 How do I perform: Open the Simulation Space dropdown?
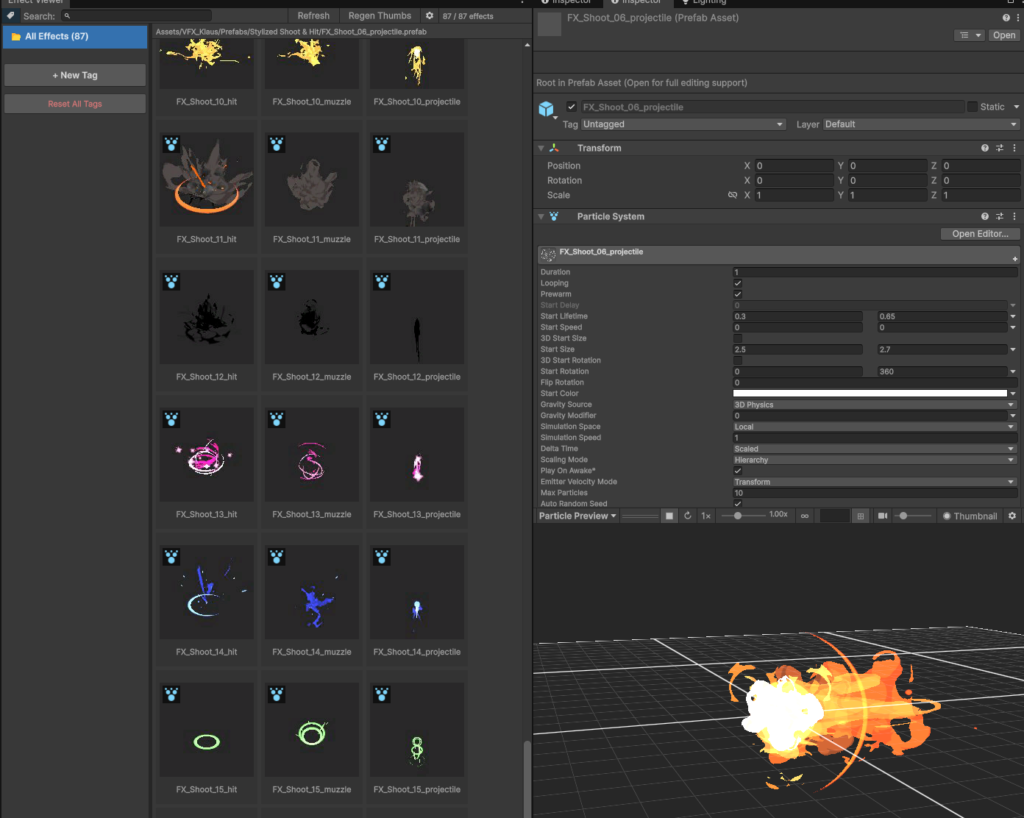875,427
